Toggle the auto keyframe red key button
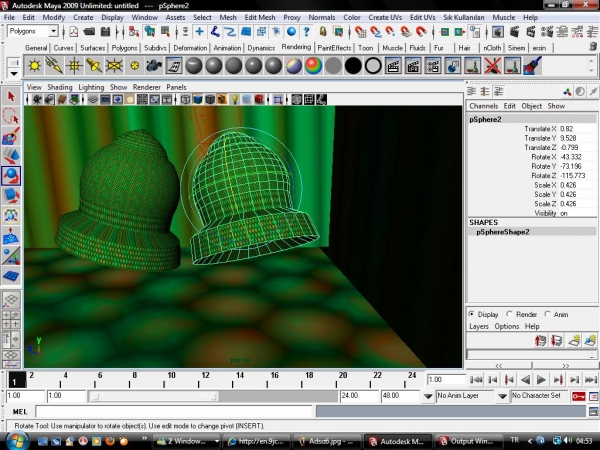The width and height of the screenshot is (600, 450). tap(578, 396)
